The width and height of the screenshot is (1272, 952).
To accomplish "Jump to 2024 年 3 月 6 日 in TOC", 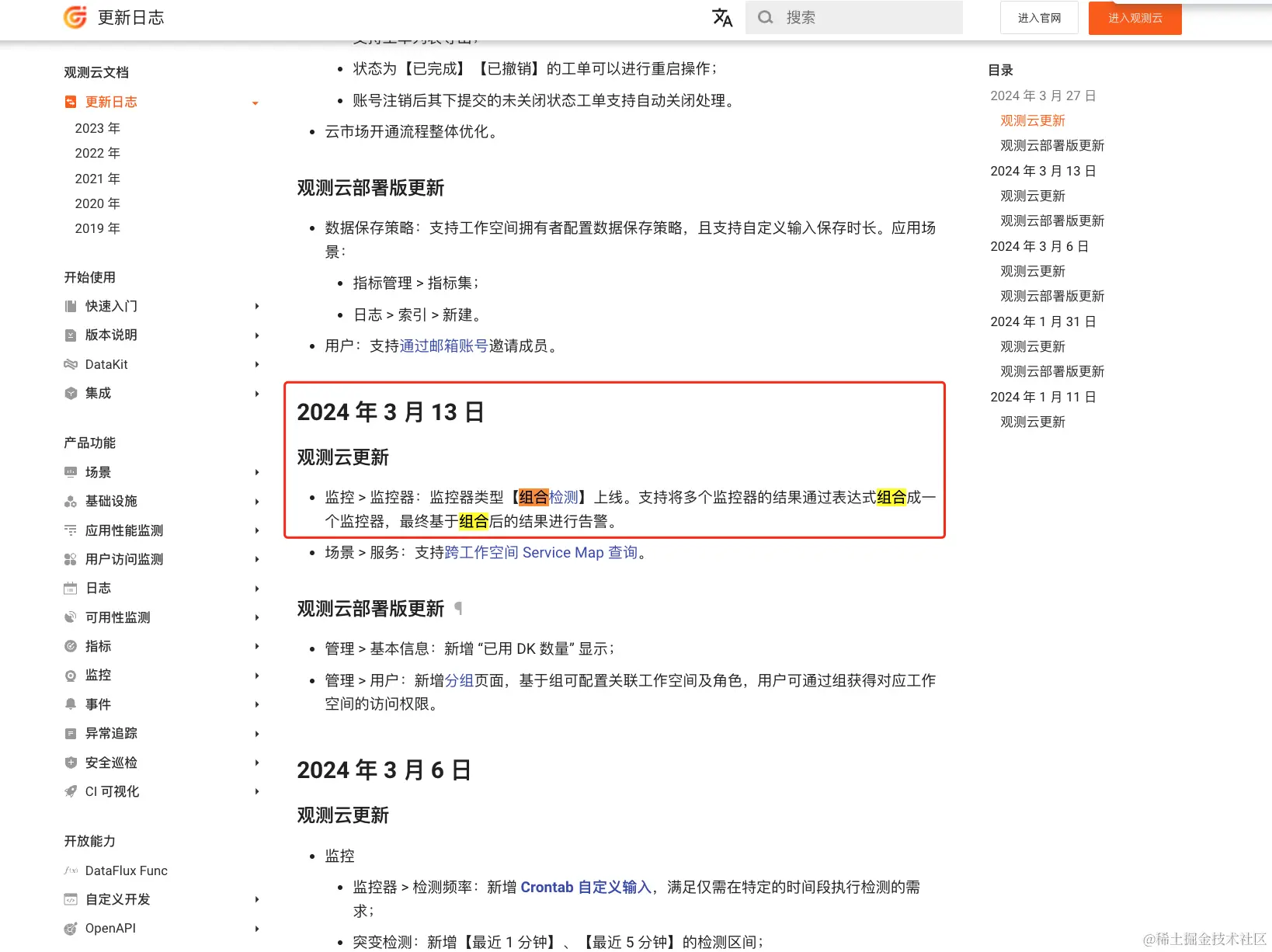I will click(1039, 246).
